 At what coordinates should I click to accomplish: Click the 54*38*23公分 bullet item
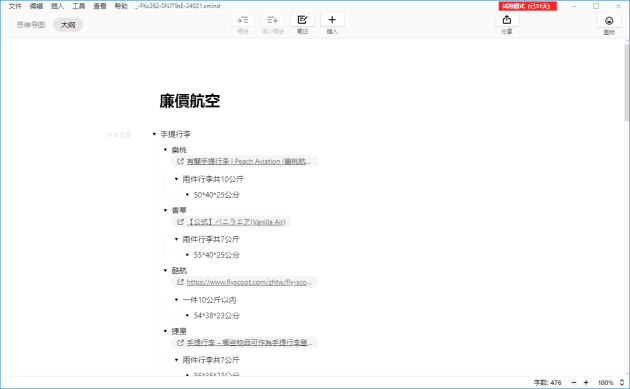pyautogui.click(x=217, y=315)
